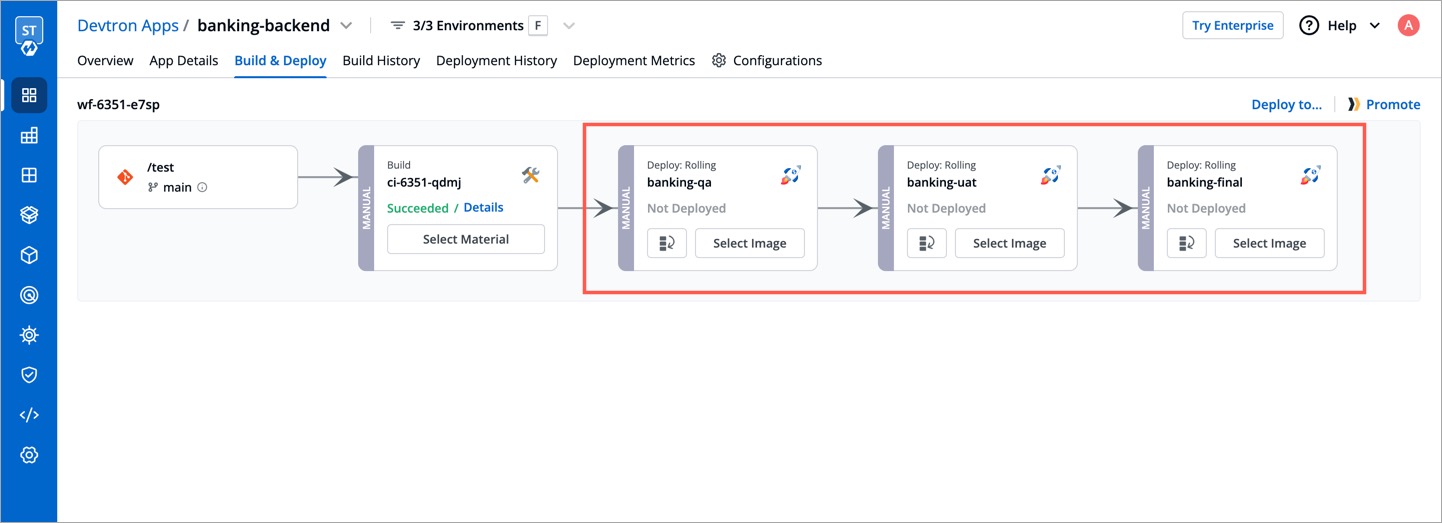Open the Deployment History tab
The width and height of the screenshot is (1442, 523).
[496, 60]
